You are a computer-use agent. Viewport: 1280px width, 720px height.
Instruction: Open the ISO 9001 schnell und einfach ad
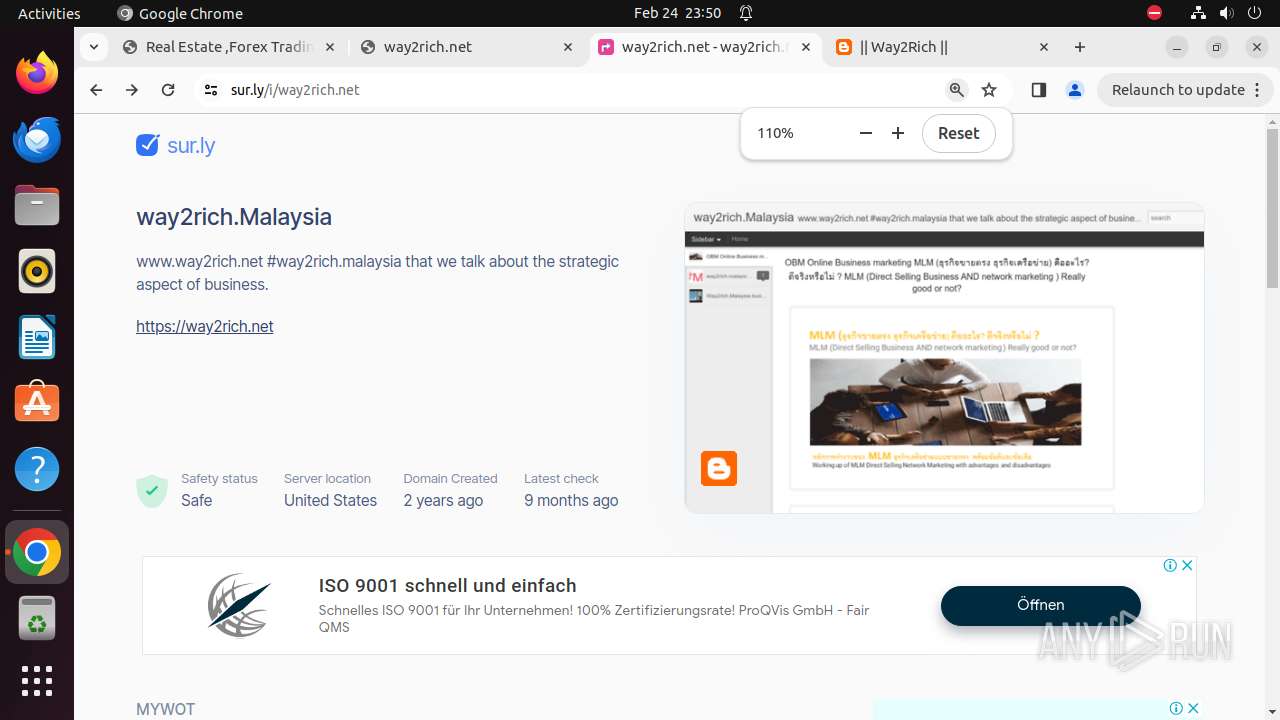click(447, 586)
